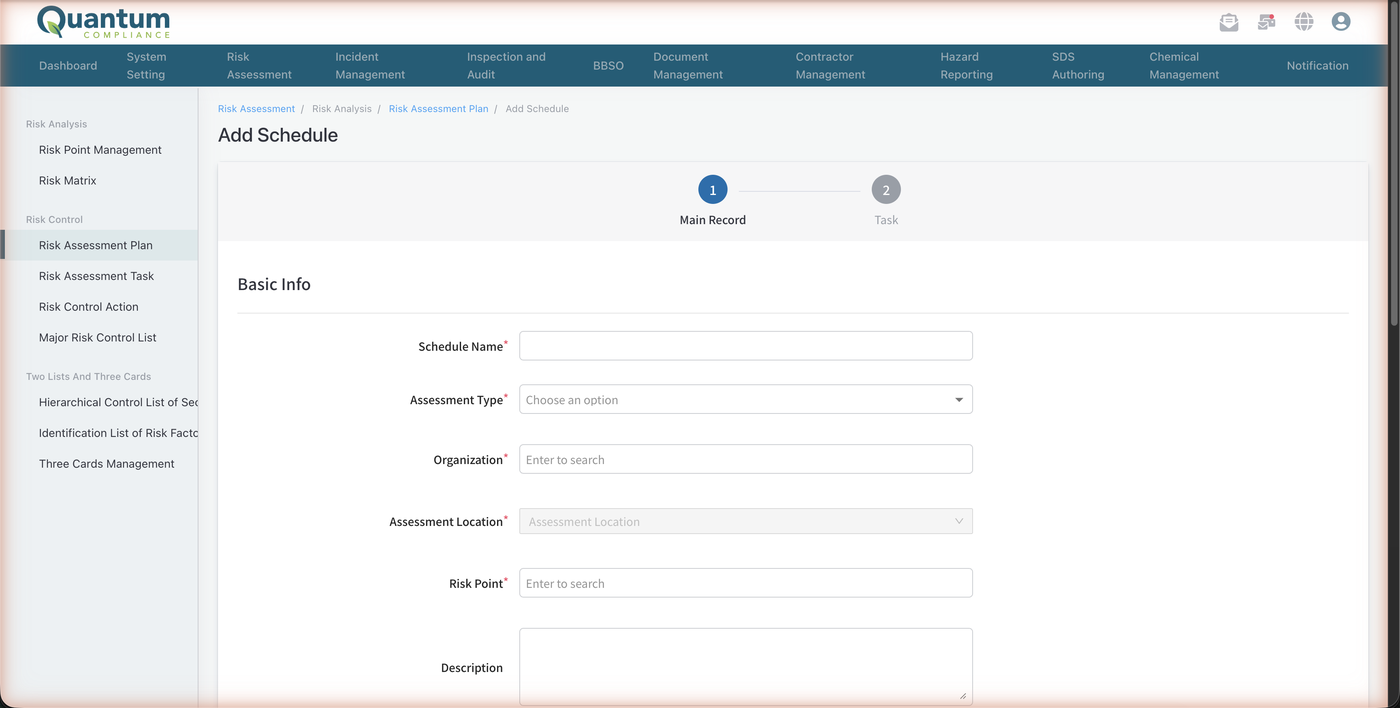Go to Risk Point Management in sidebar

[100, 150]
